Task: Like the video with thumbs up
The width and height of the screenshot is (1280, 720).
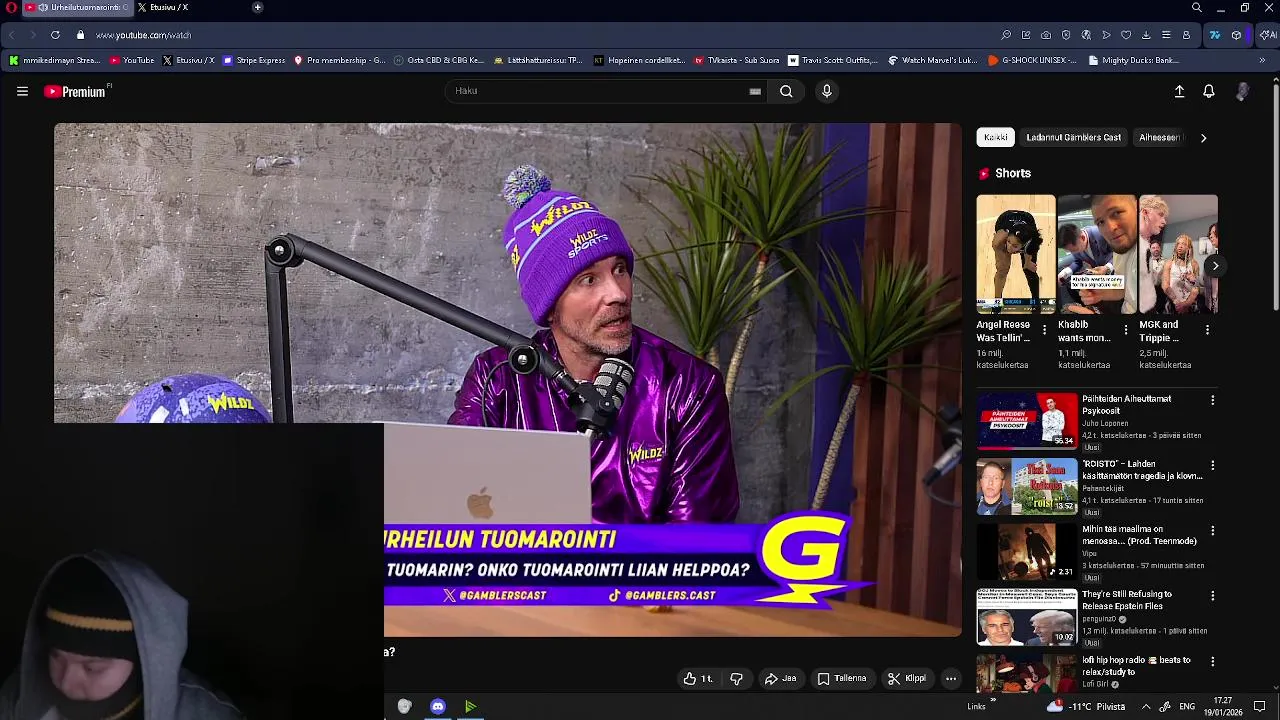Action: tap(697, 678)
